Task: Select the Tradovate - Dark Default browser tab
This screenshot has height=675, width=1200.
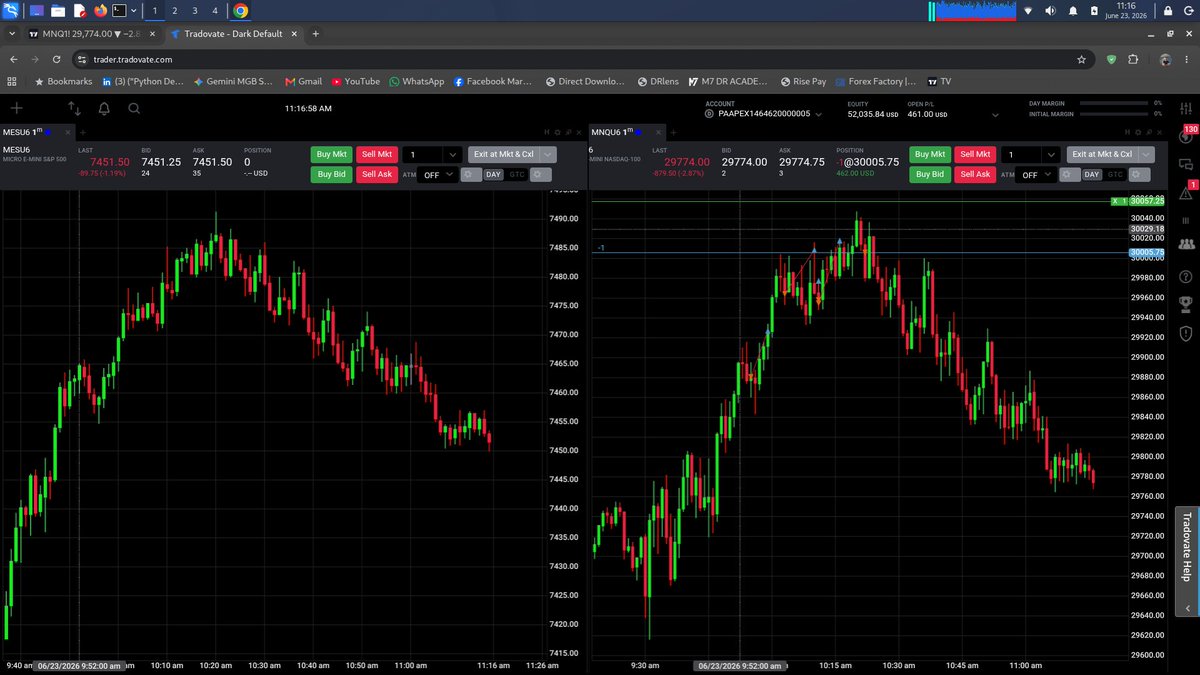Action: point(233,34)
